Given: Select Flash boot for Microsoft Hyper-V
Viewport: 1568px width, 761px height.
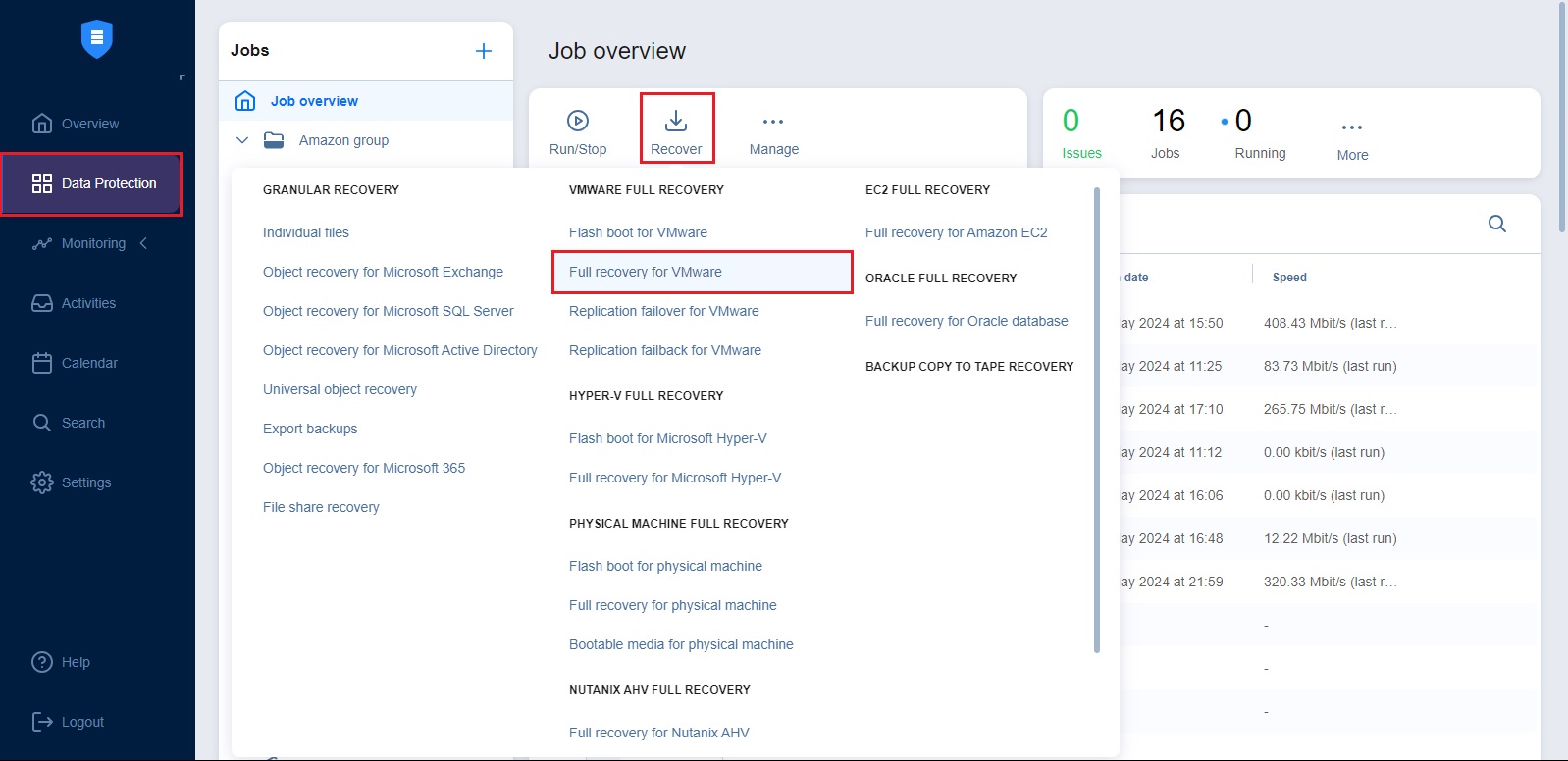Looking at the screenshot, I should click(667, 438).
